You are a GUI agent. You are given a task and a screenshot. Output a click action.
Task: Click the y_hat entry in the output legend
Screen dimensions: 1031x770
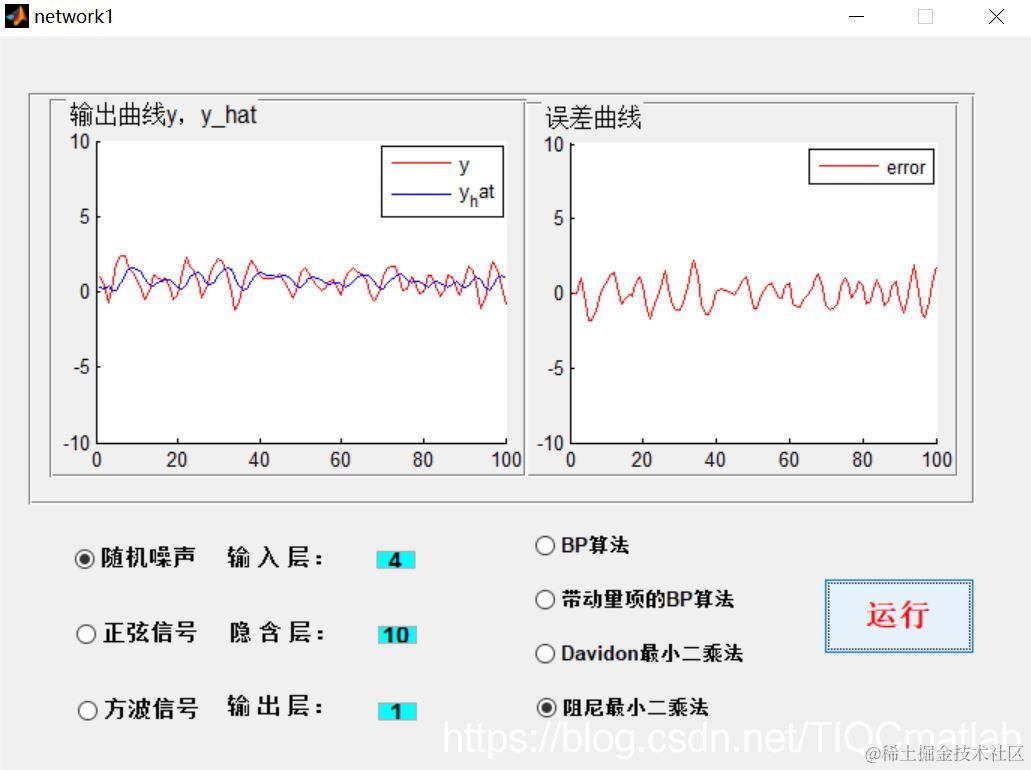click(x=442, y=194)
